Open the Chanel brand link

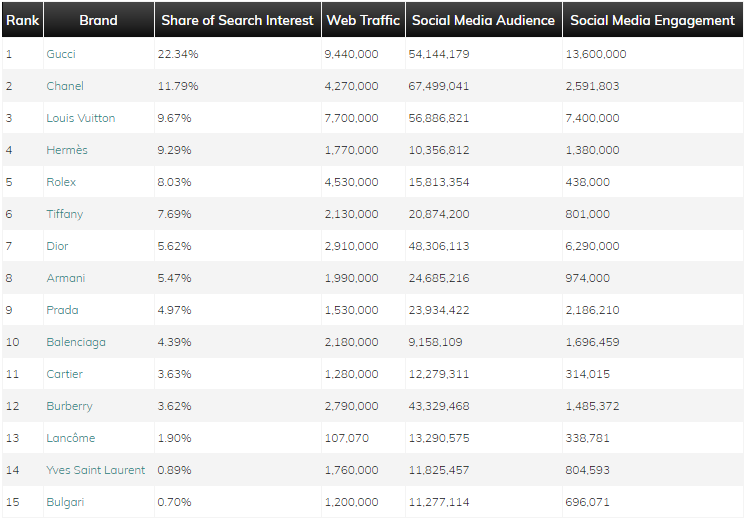tap(65, 86)
